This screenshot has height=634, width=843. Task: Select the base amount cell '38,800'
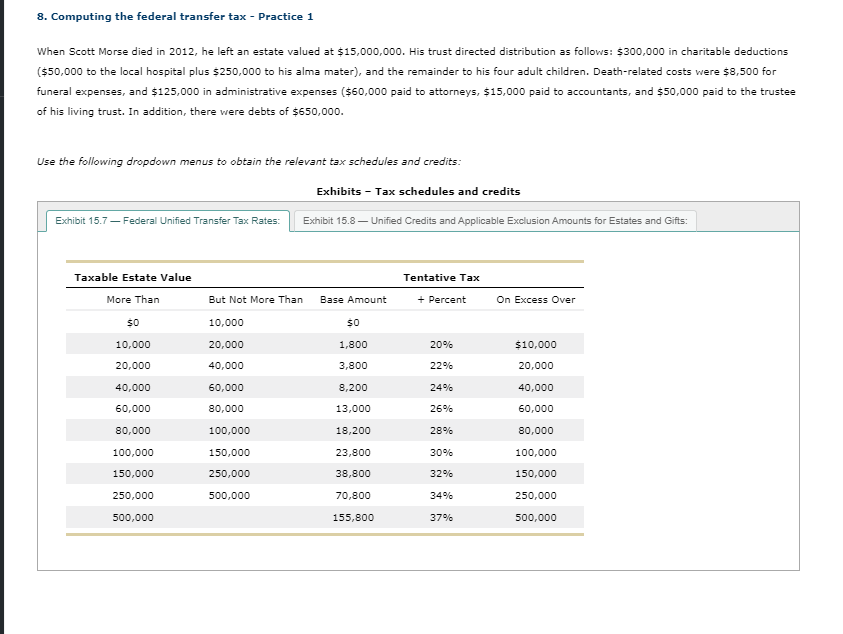tap(353, 474)
